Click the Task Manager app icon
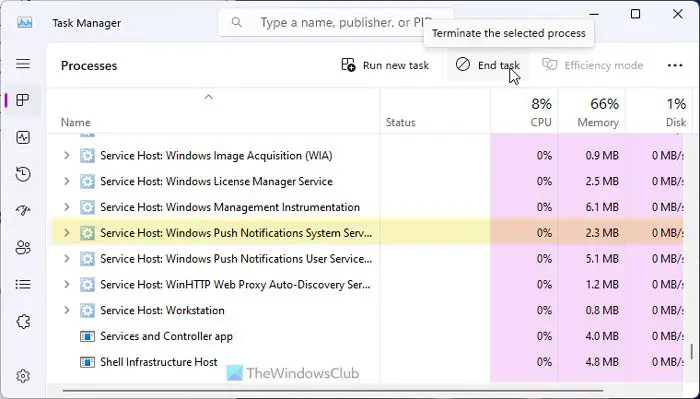Viewport: 700px width, 399px height. [25, 22]
